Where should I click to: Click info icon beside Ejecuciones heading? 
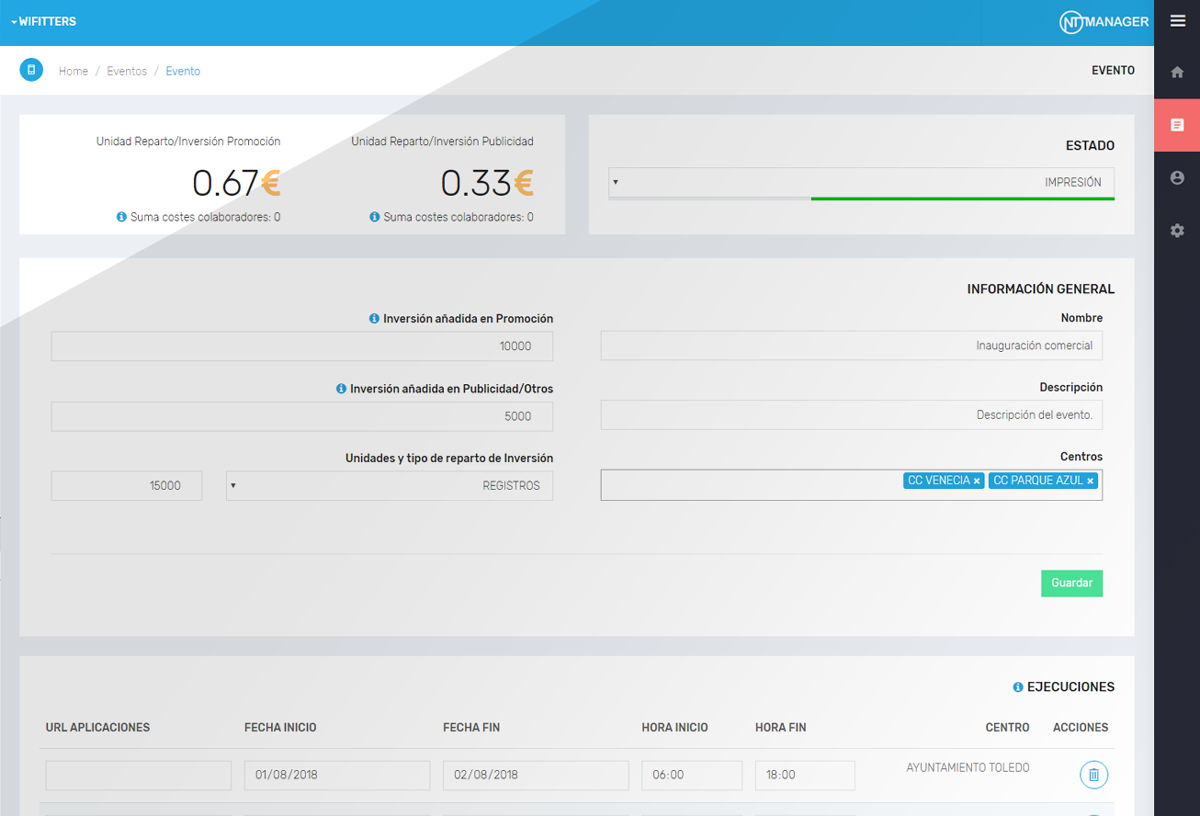[x=1018, y=688]
